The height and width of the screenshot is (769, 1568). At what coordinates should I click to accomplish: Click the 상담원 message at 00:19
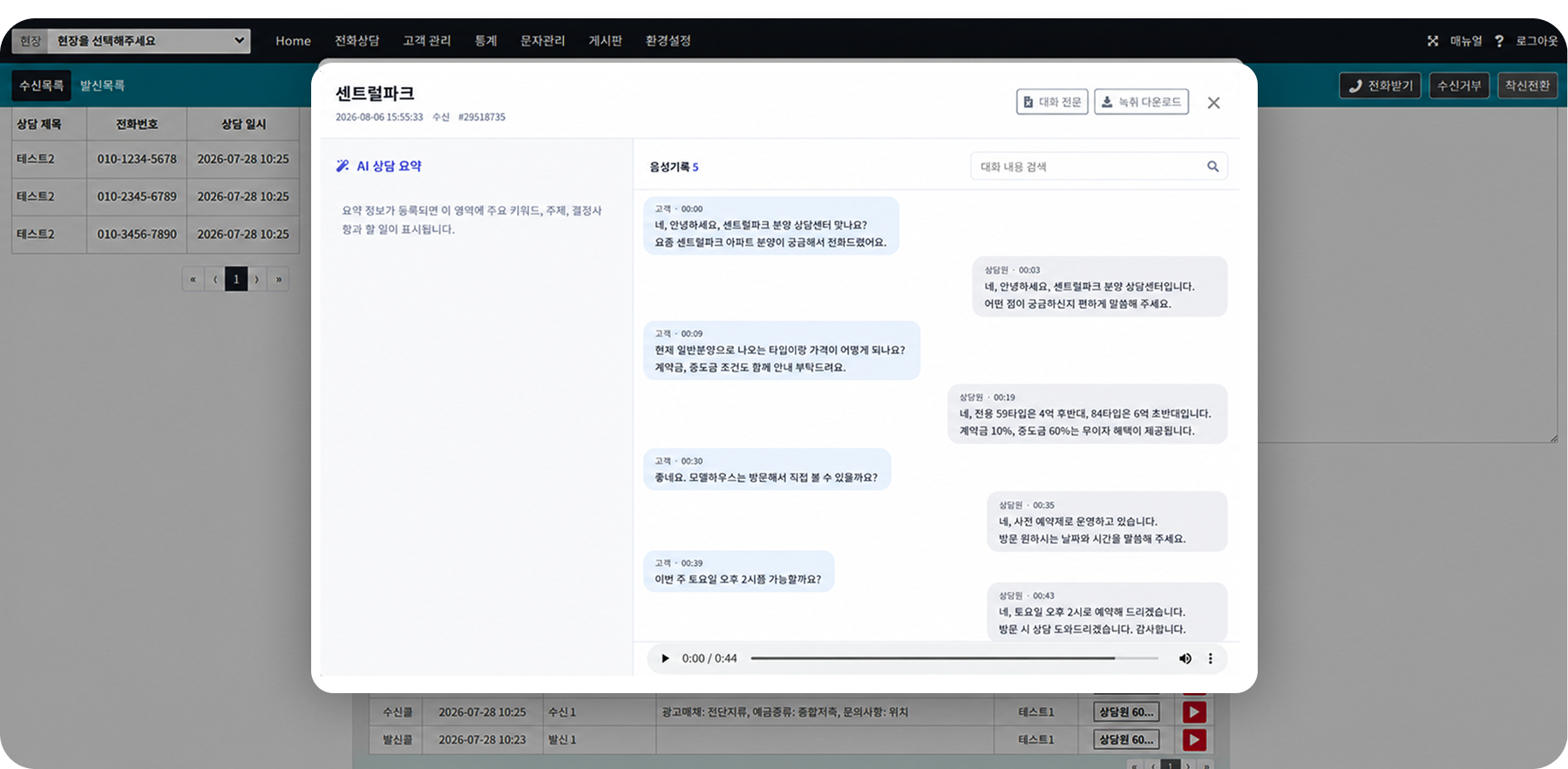[1088, 414]
